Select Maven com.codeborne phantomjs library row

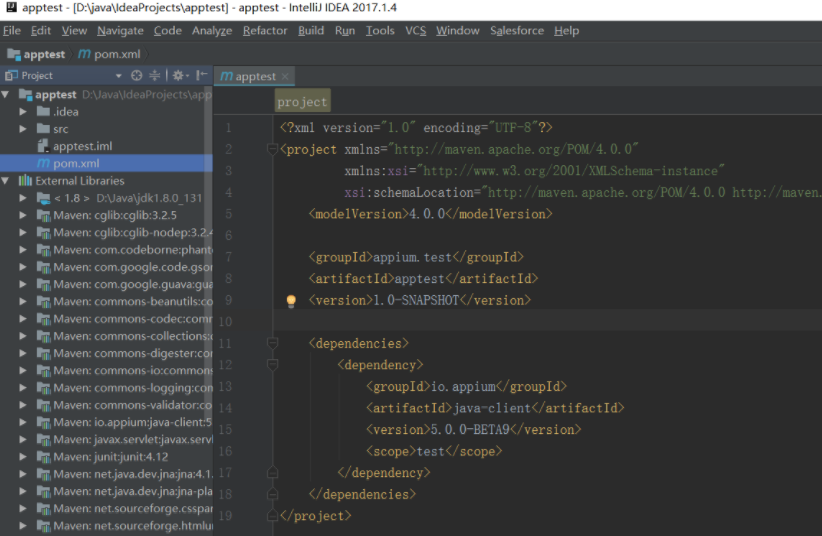pyautogui.click(x=106, y=250)
